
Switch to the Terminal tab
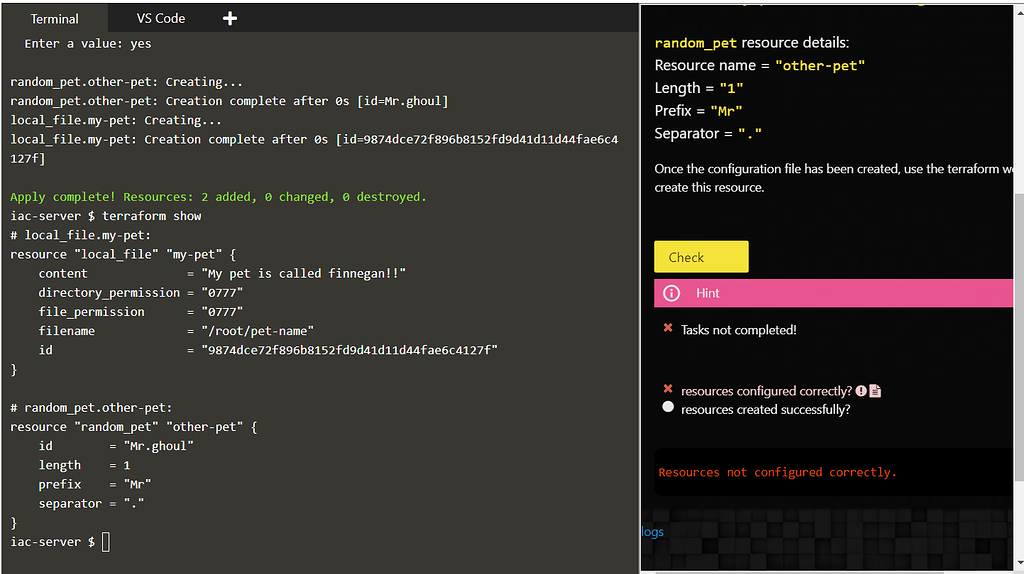(54, 18)
